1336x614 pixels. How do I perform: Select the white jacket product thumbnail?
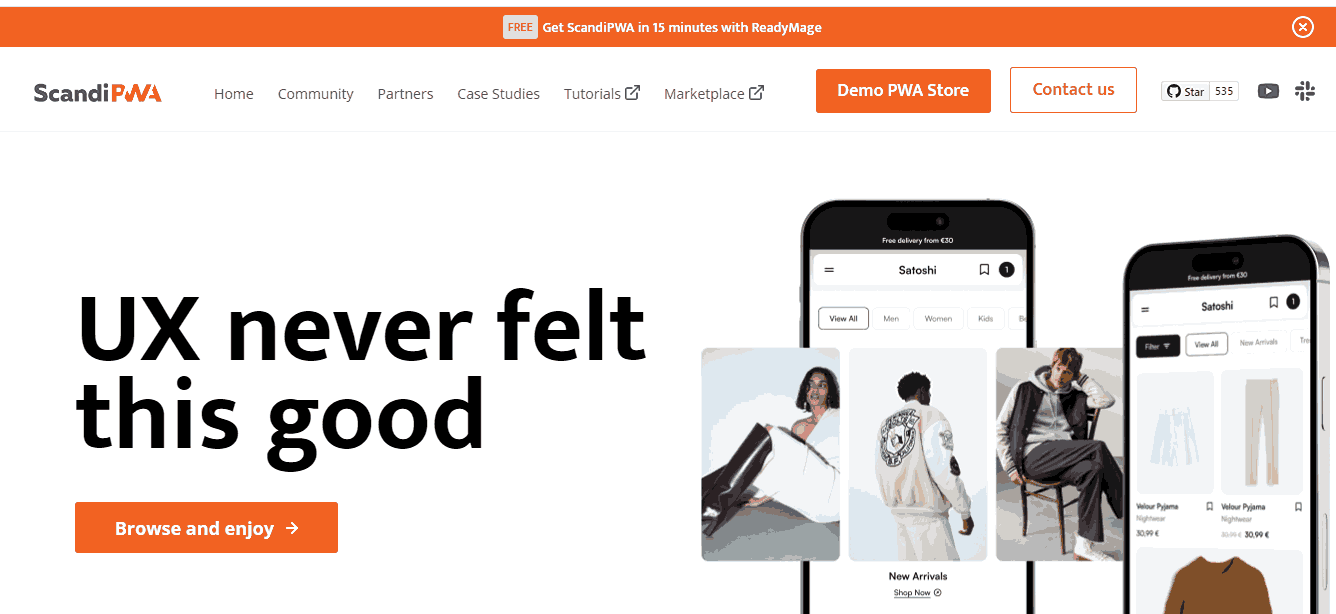pyautogui.click(x=918, y=454)
